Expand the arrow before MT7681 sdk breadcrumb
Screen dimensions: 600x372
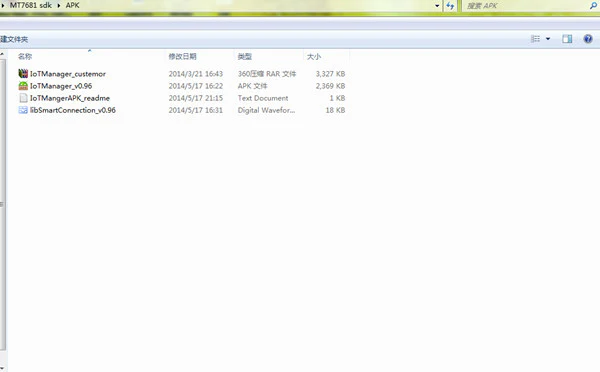tap(3, 6)
